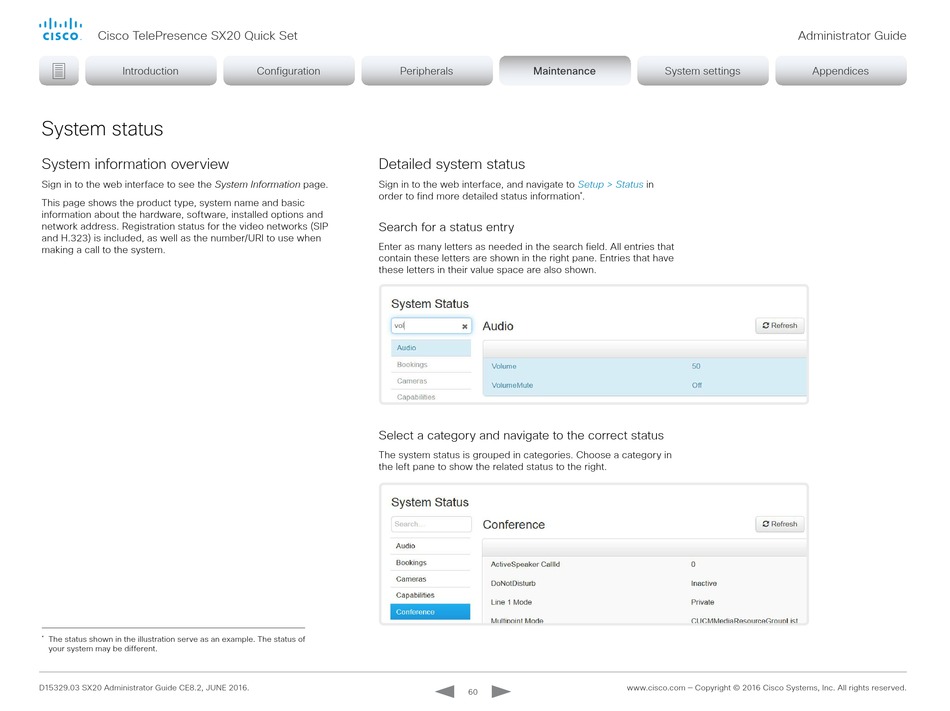Click the ActiveSpeaker CallId entry

(525, 564)
